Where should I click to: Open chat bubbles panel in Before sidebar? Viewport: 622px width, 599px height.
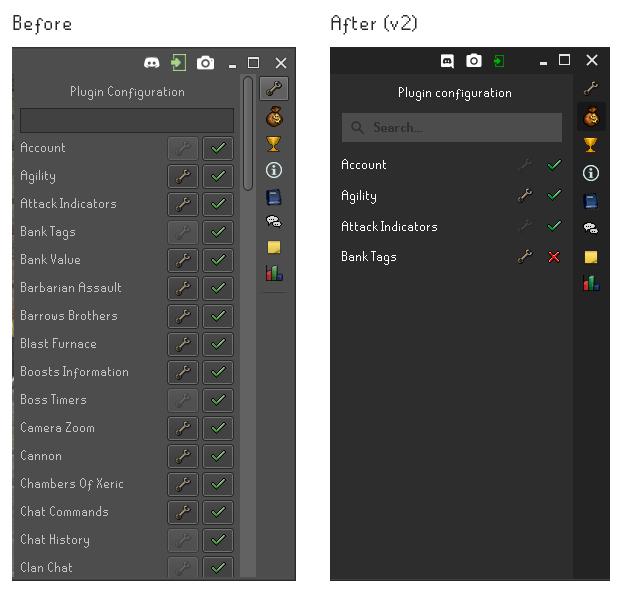tap(274, 221)
